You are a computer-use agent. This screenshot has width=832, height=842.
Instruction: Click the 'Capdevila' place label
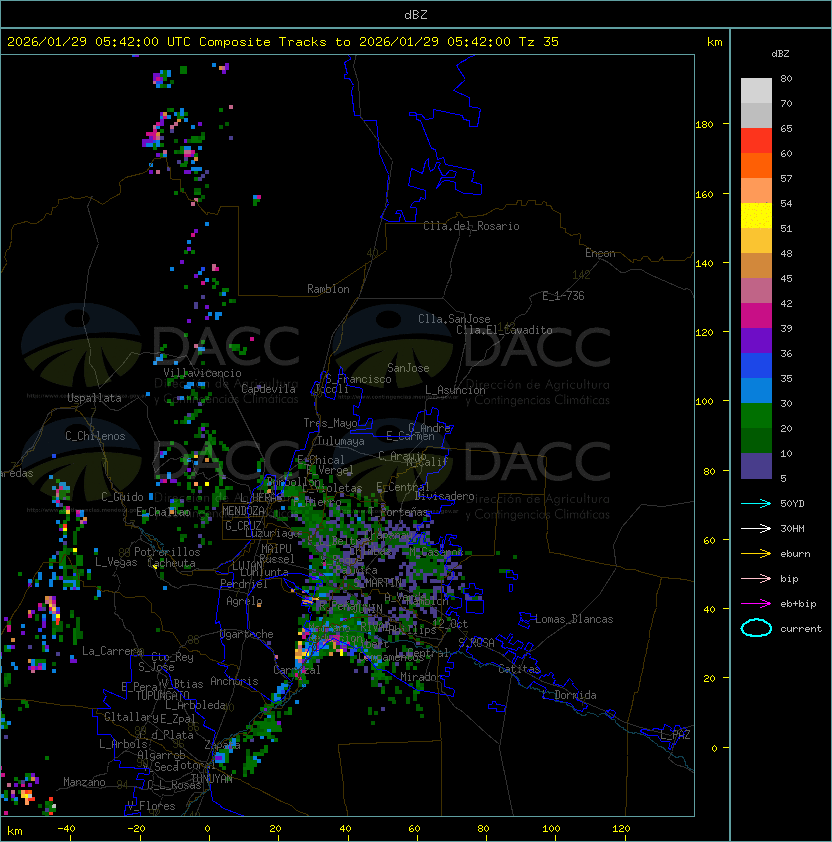click(269, 389)
